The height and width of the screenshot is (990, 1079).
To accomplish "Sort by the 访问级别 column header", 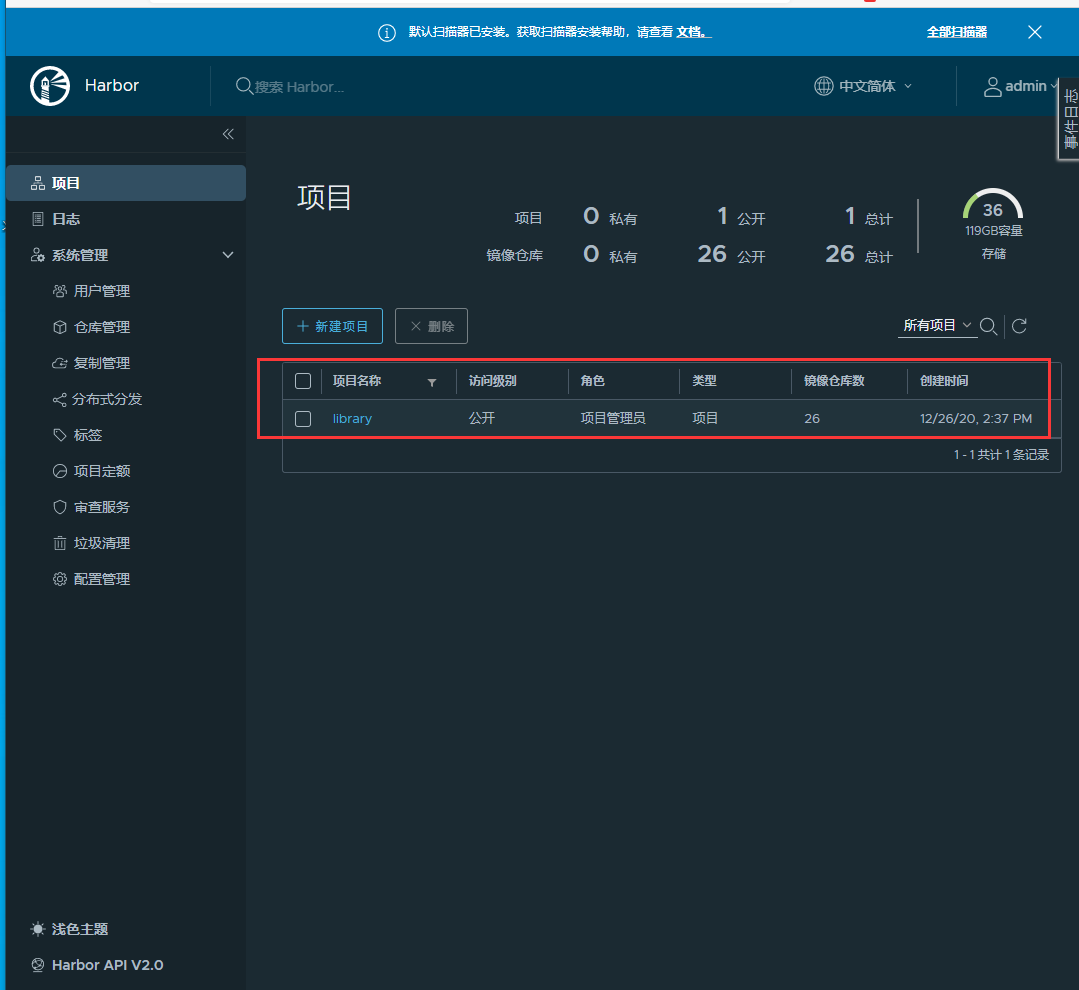I will tap(493, 380).
